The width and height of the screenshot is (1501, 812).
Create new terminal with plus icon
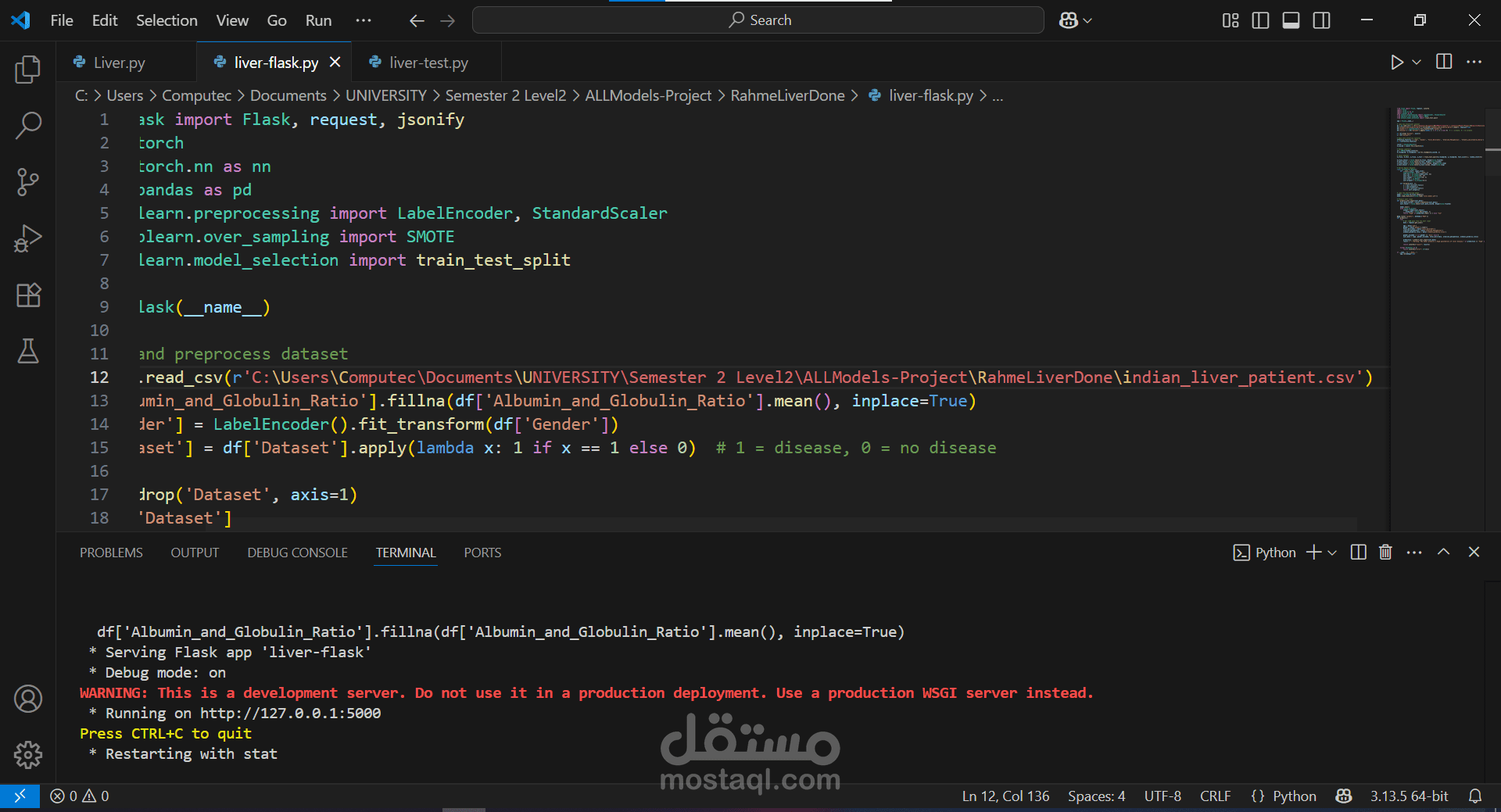[x=1313, y=553]
